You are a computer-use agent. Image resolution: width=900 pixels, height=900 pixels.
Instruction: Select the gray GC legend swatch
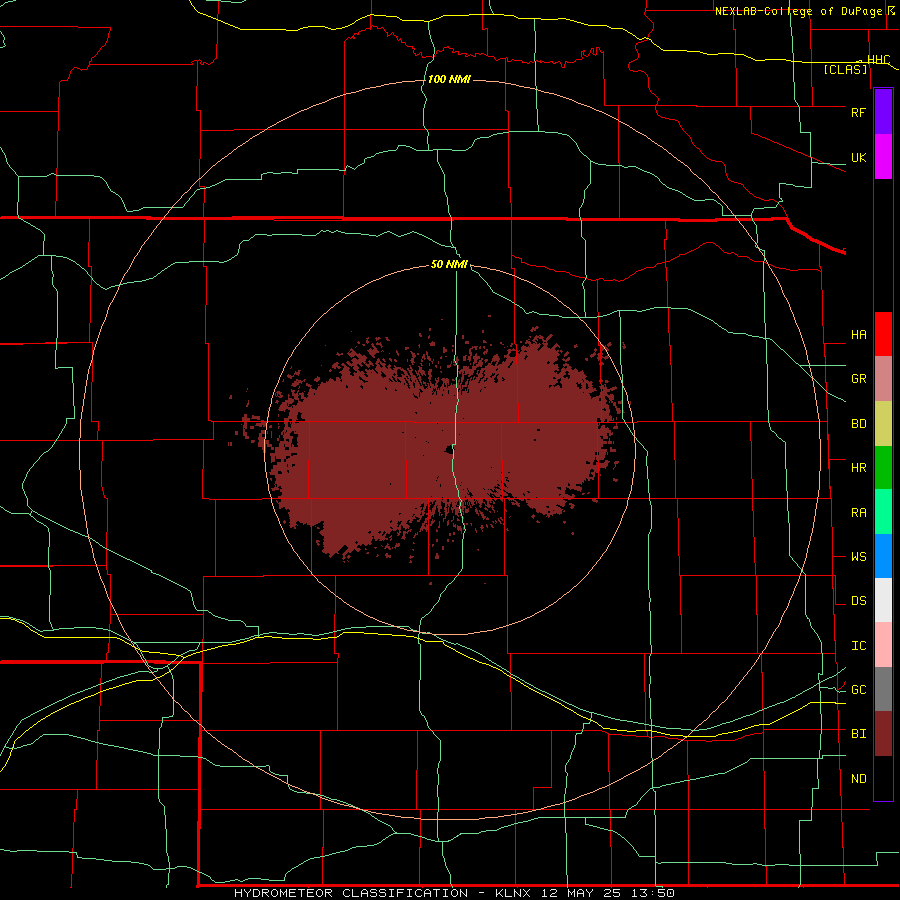click(883, 689)
